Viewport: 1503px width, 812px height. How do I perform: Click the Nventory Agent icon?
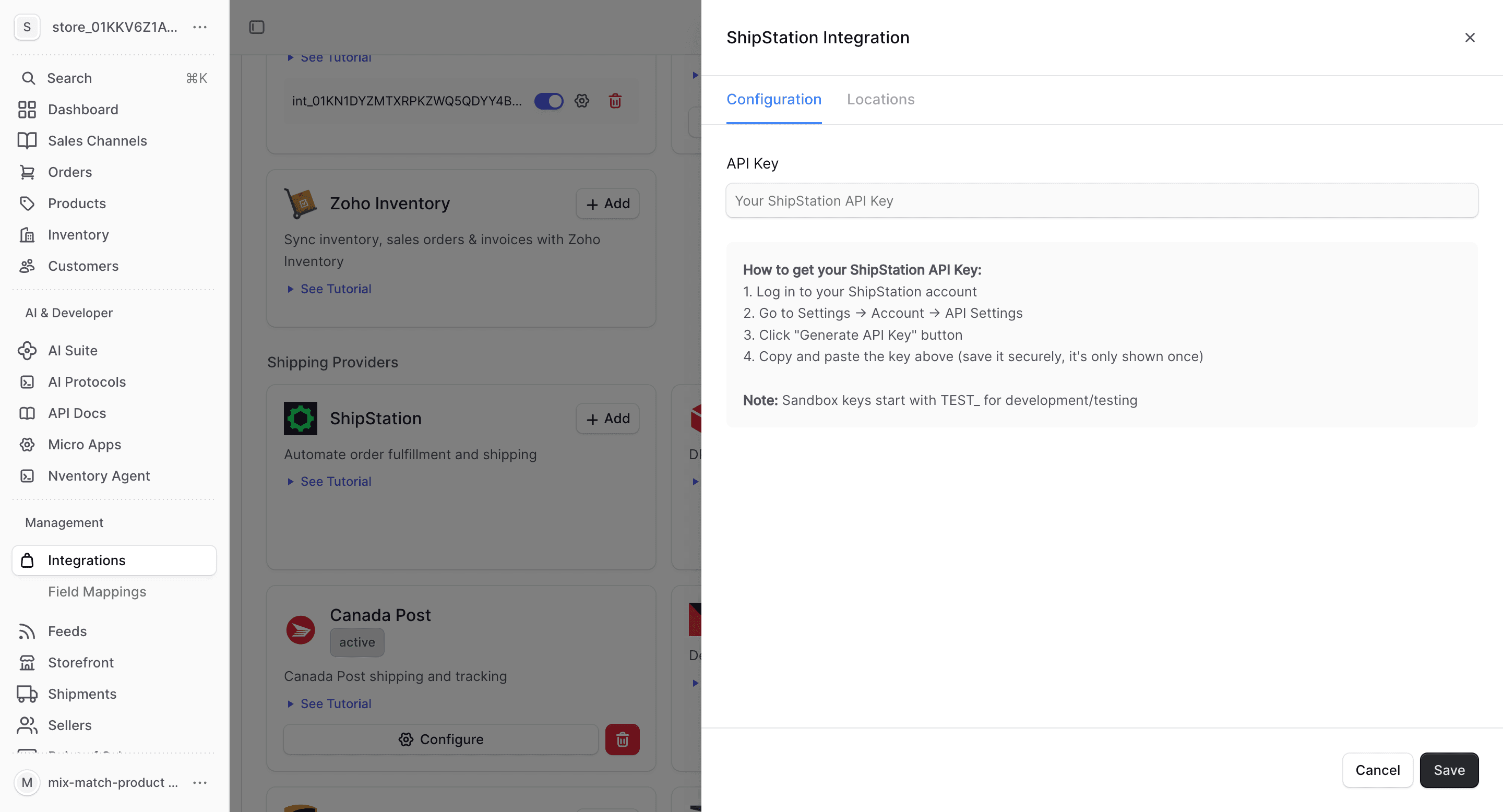pos(28,476)
